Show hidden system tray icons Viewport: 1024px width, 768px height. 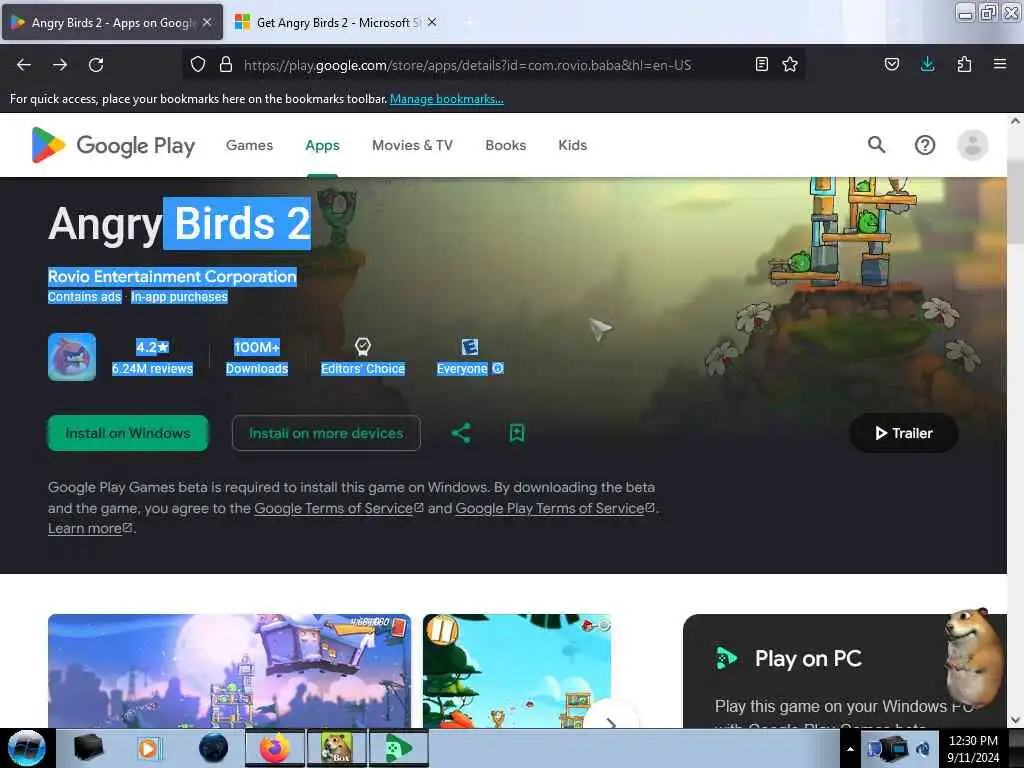[x=850, y=749]
